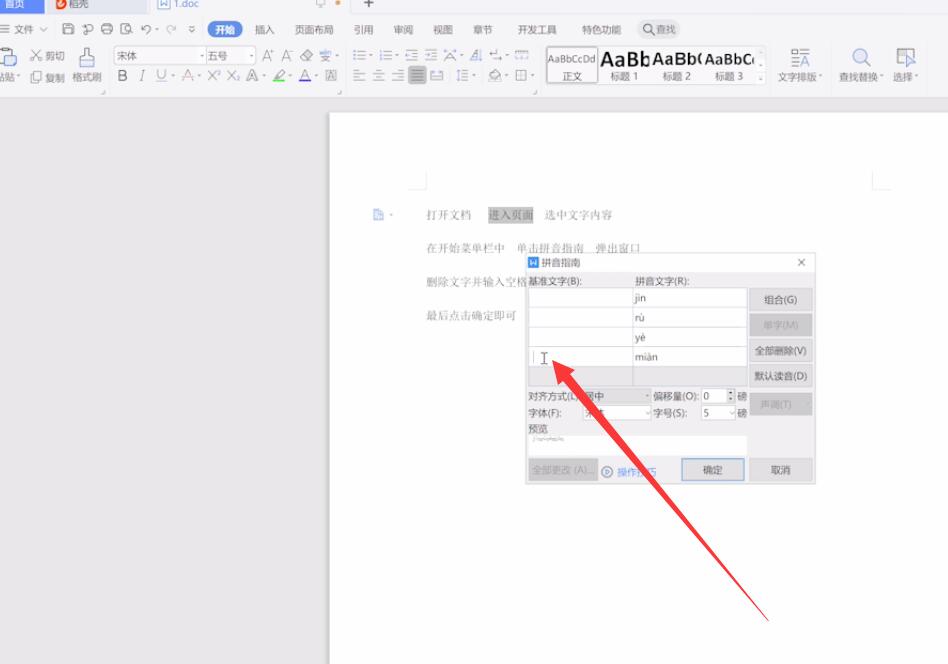Viewport: 948px width, 664px height.
Task: Align text left in the ribbon
Action: click(x=359, y=76)
